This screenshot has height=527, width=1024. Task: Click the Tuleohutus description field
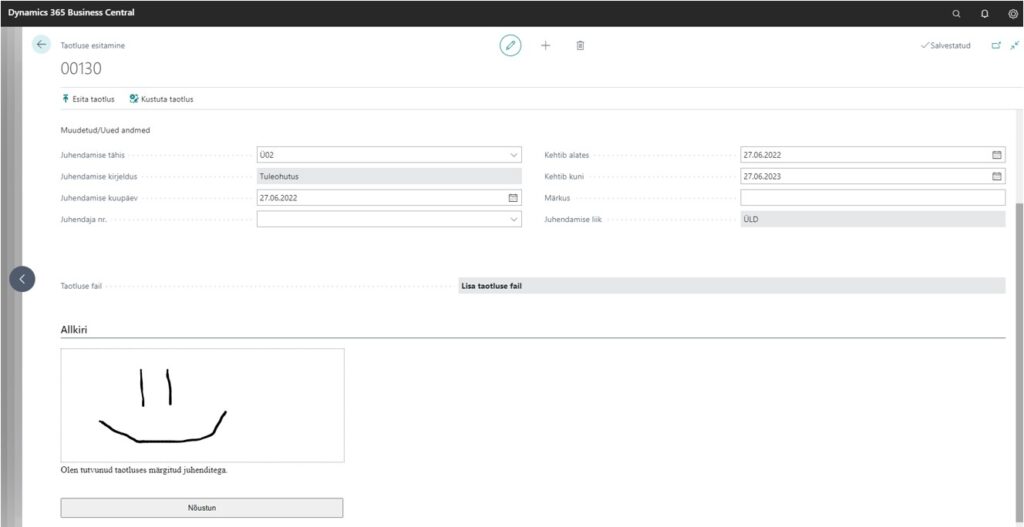(389, 176)
